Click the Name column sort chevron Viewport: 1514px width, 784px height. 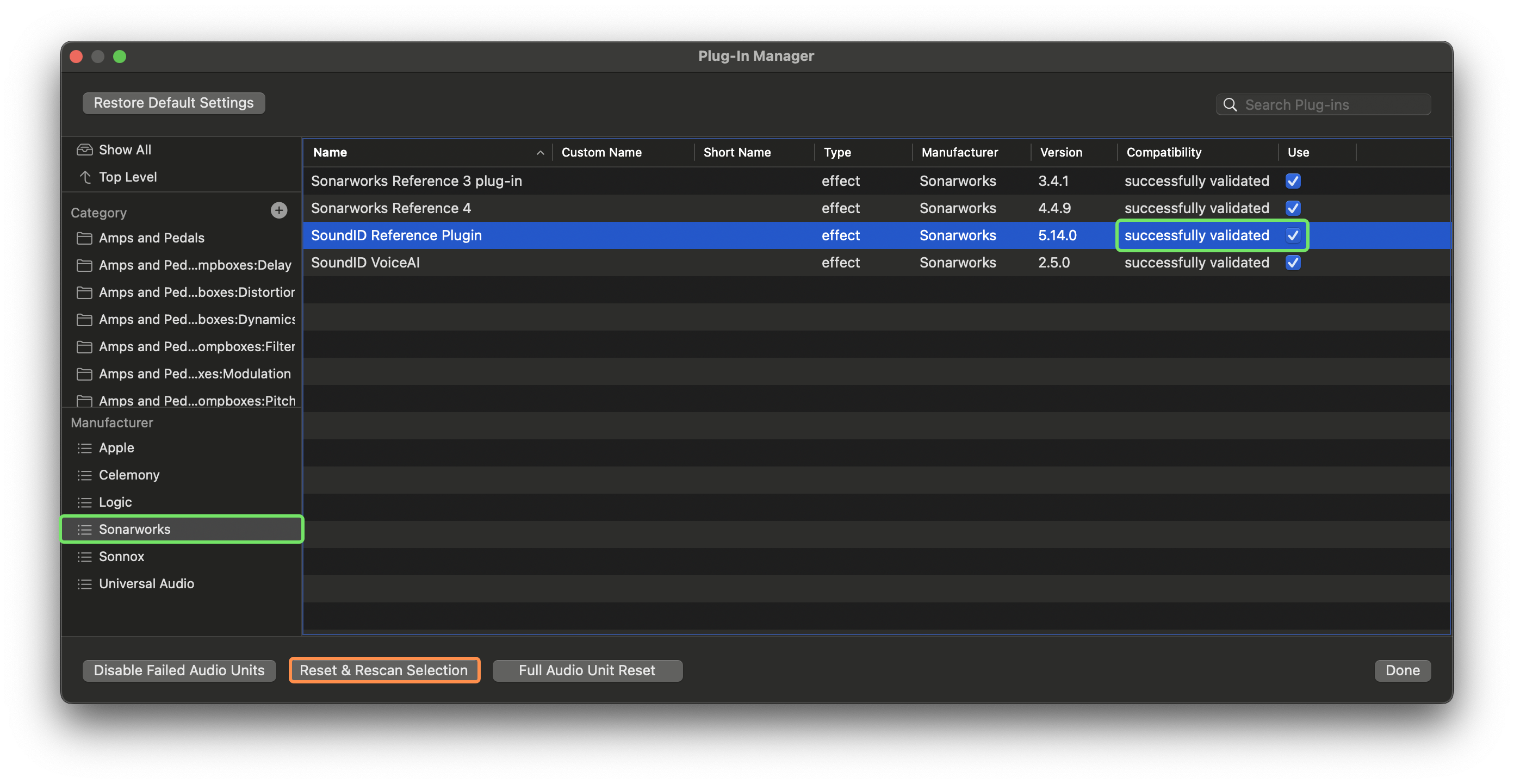(540, 152)
